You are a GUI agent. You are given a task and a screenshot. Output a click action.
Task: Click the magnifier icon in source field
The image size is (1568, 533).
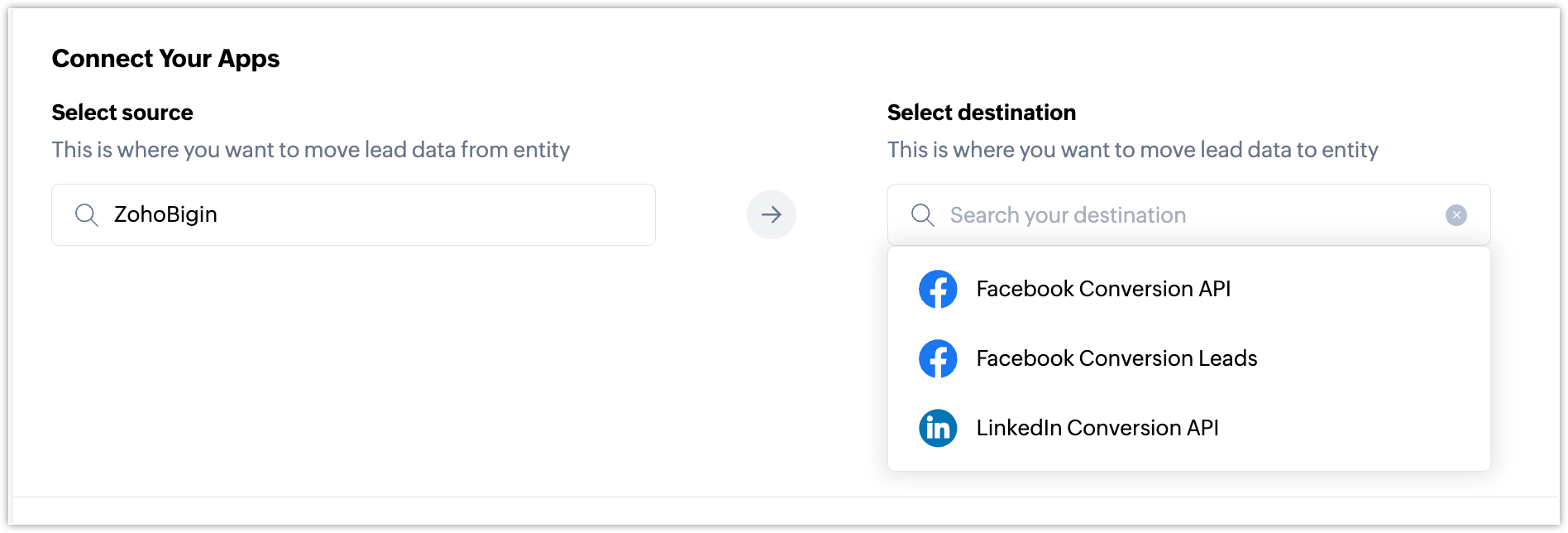pos(87,215)
